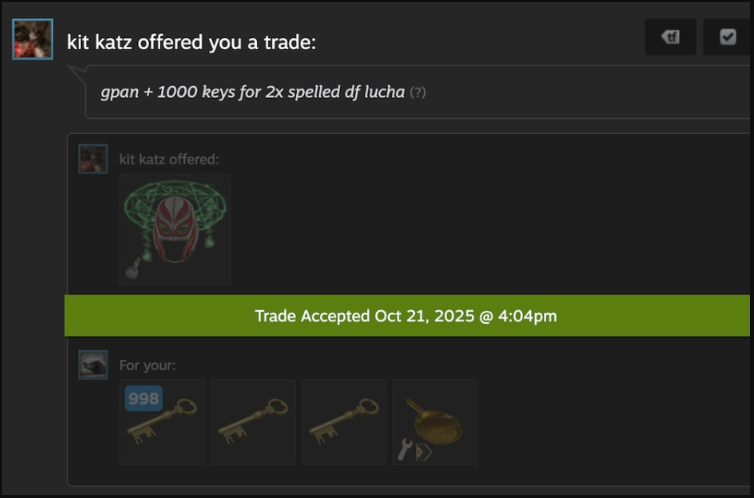
Task: Select the second key item
Action: coord(253,423)
